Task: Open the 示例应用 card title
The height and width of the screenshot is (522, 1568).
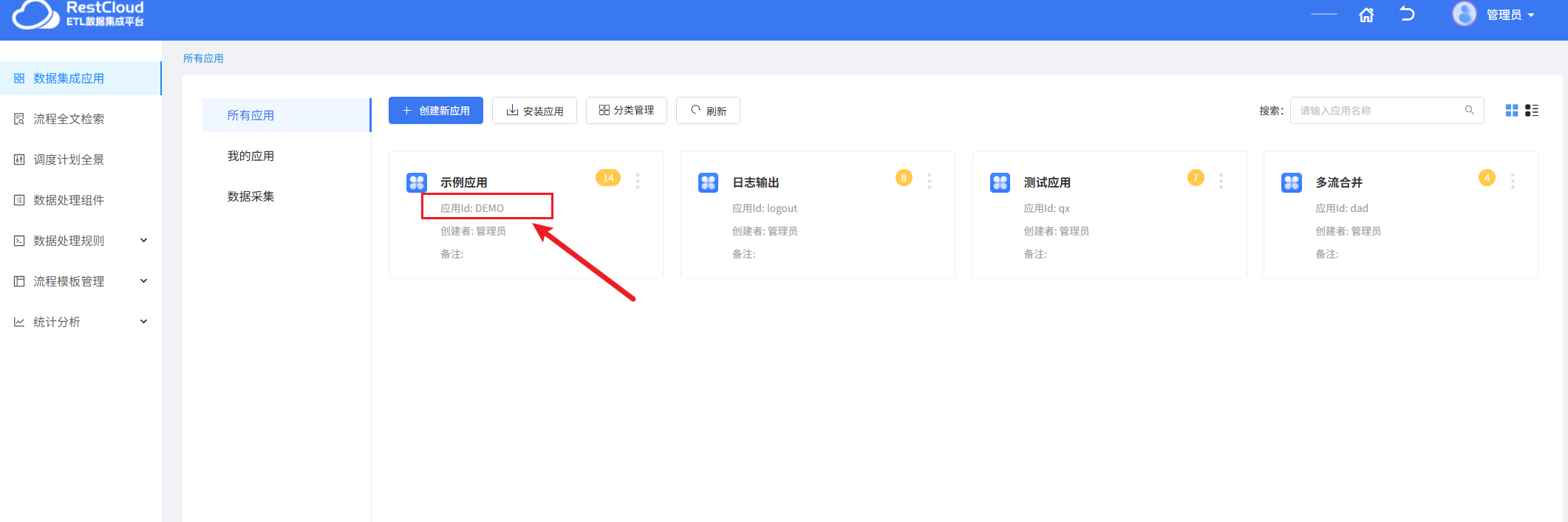Action: point(464,182)
